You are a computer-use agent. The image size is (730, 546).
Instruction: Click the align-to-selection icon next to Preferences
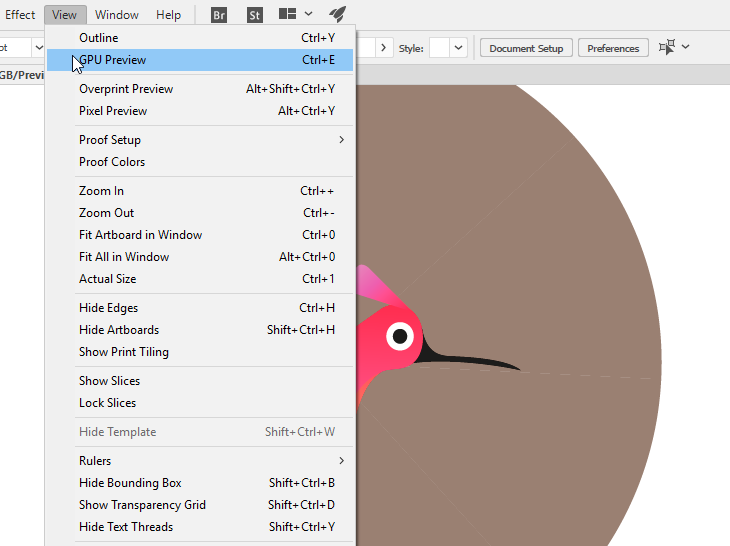[x=667, y=47]
